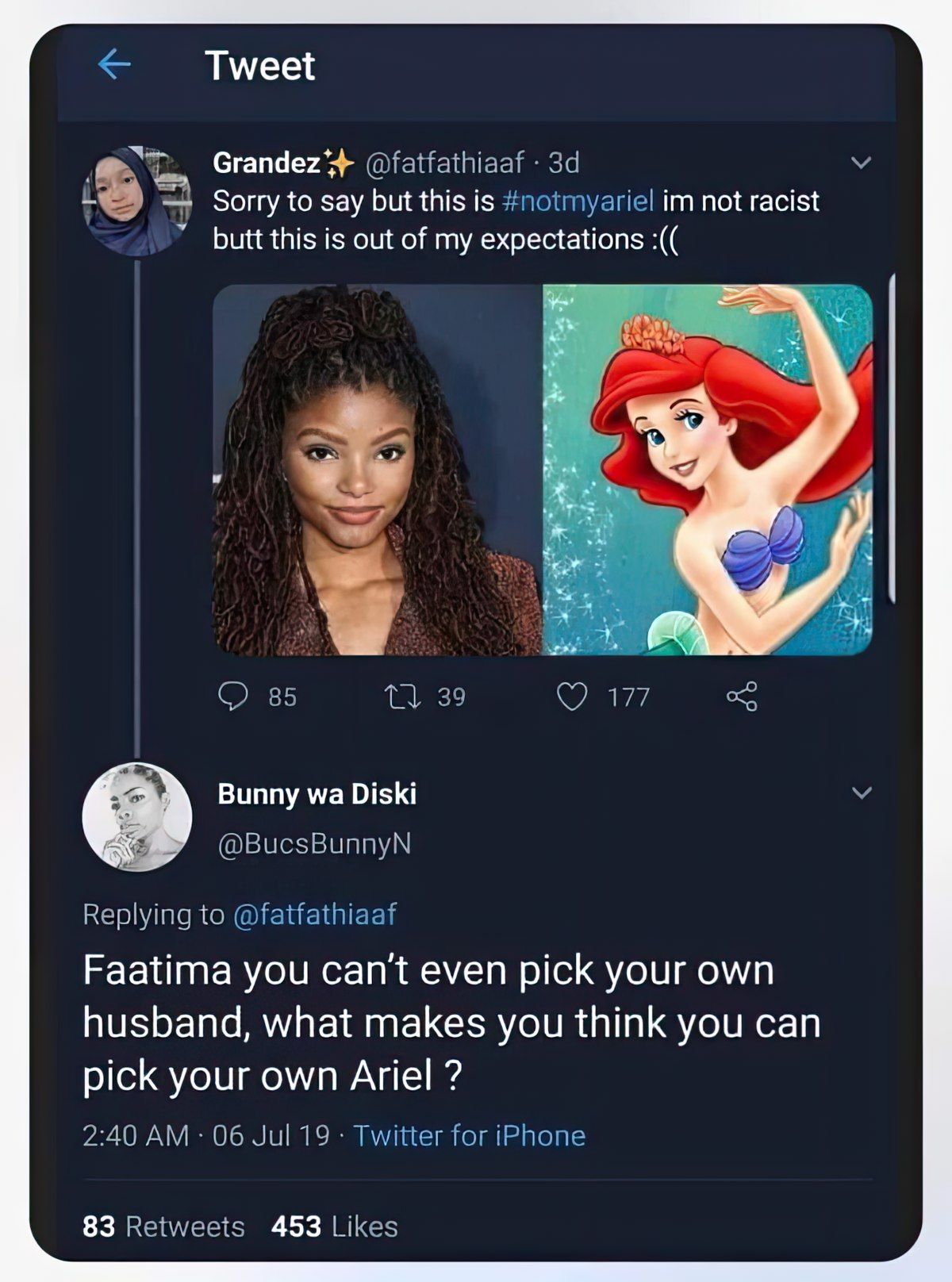
Task: Open Bunny wa Diski profile avatar
Action: tap(137, 816)
